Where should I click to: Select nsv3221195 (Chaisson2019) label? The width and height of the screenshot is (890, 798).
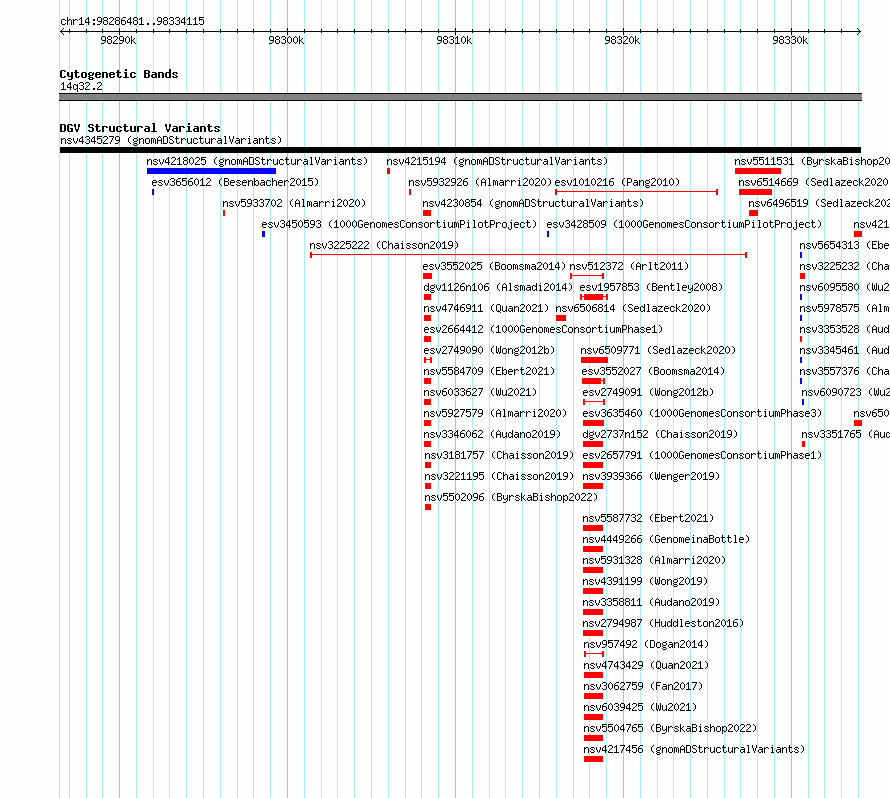pyautogui.click(x=499, y=476)
